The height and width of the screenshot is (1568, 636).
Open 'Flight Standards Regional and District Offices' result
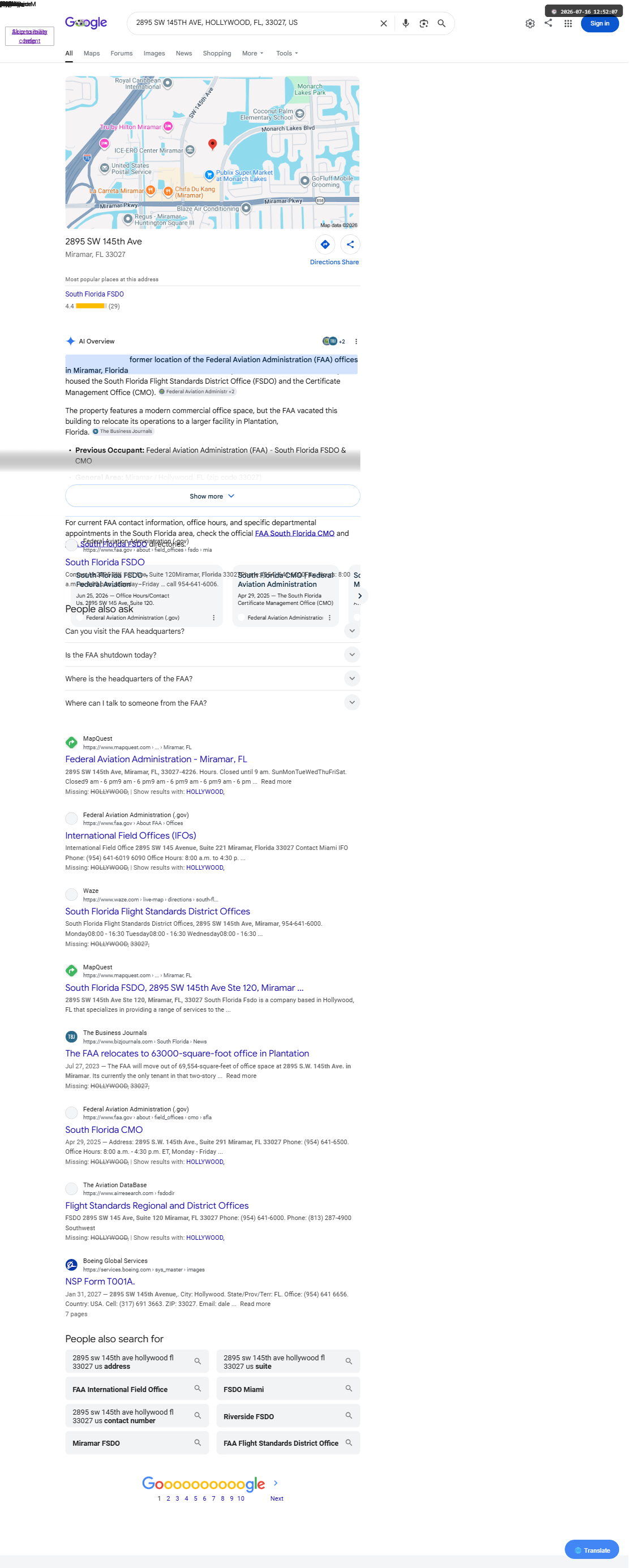click(157, 1205)
